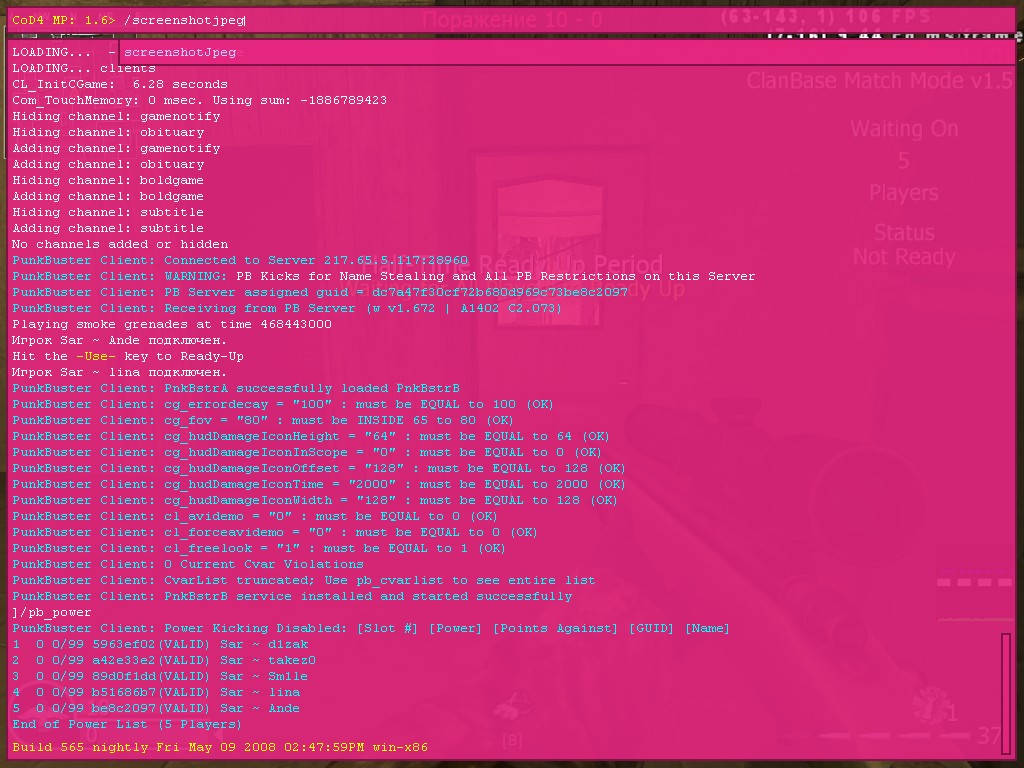The width and height of the screenshot is (1024, 768).
Task: Click the cg_hudDamageIconTime cvar check line
Action: point(319,485)
